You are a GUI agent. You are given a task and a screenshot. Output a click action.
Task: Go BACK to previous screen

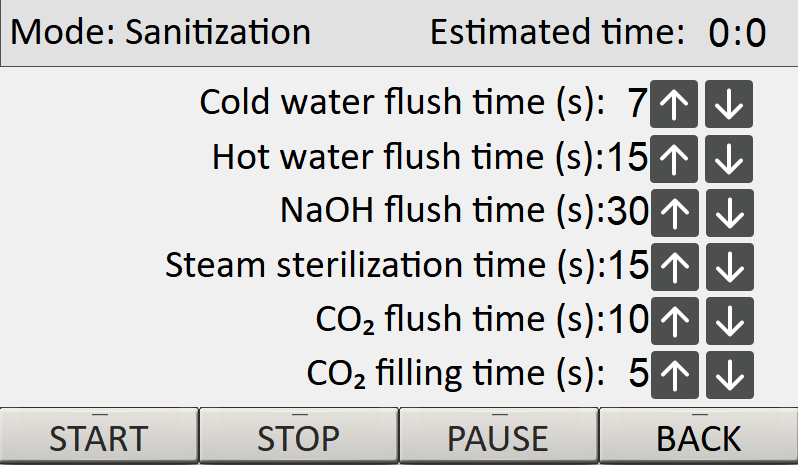pos(698,438)
